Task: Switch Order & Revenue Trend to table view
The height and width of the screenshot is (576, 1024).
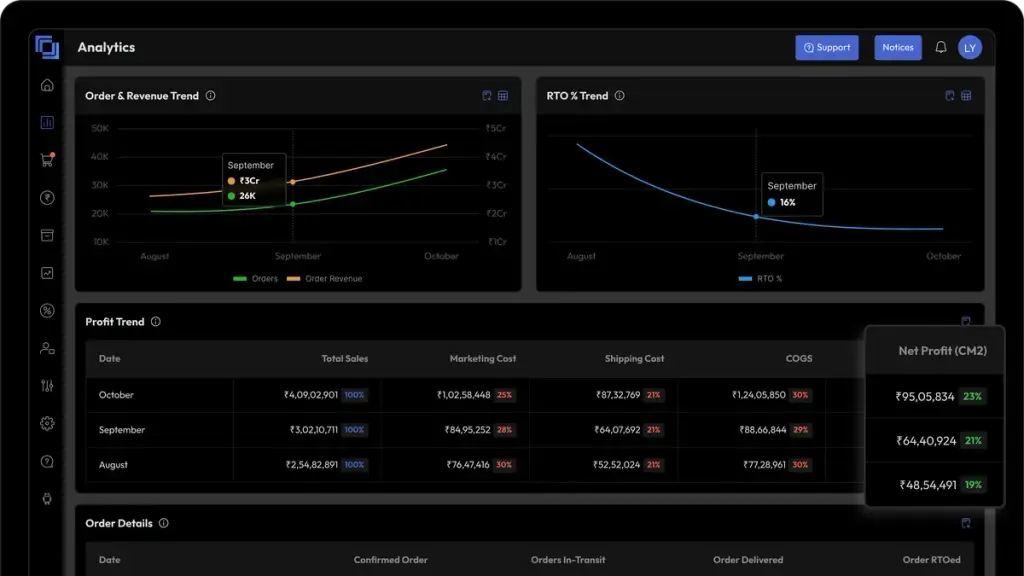Action: point(503,96)
